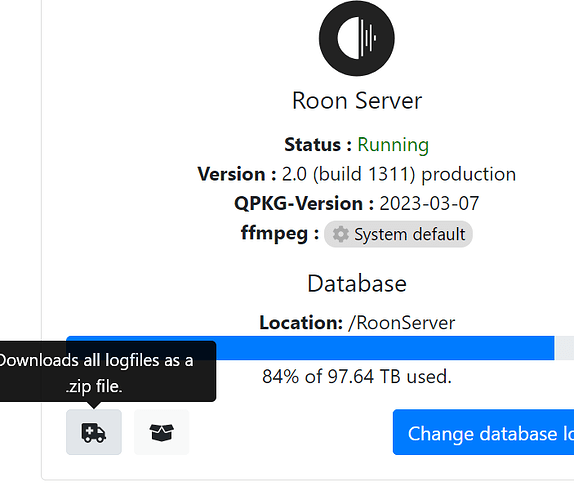
Task: Click the bold Version label
Action: (237, 174)
